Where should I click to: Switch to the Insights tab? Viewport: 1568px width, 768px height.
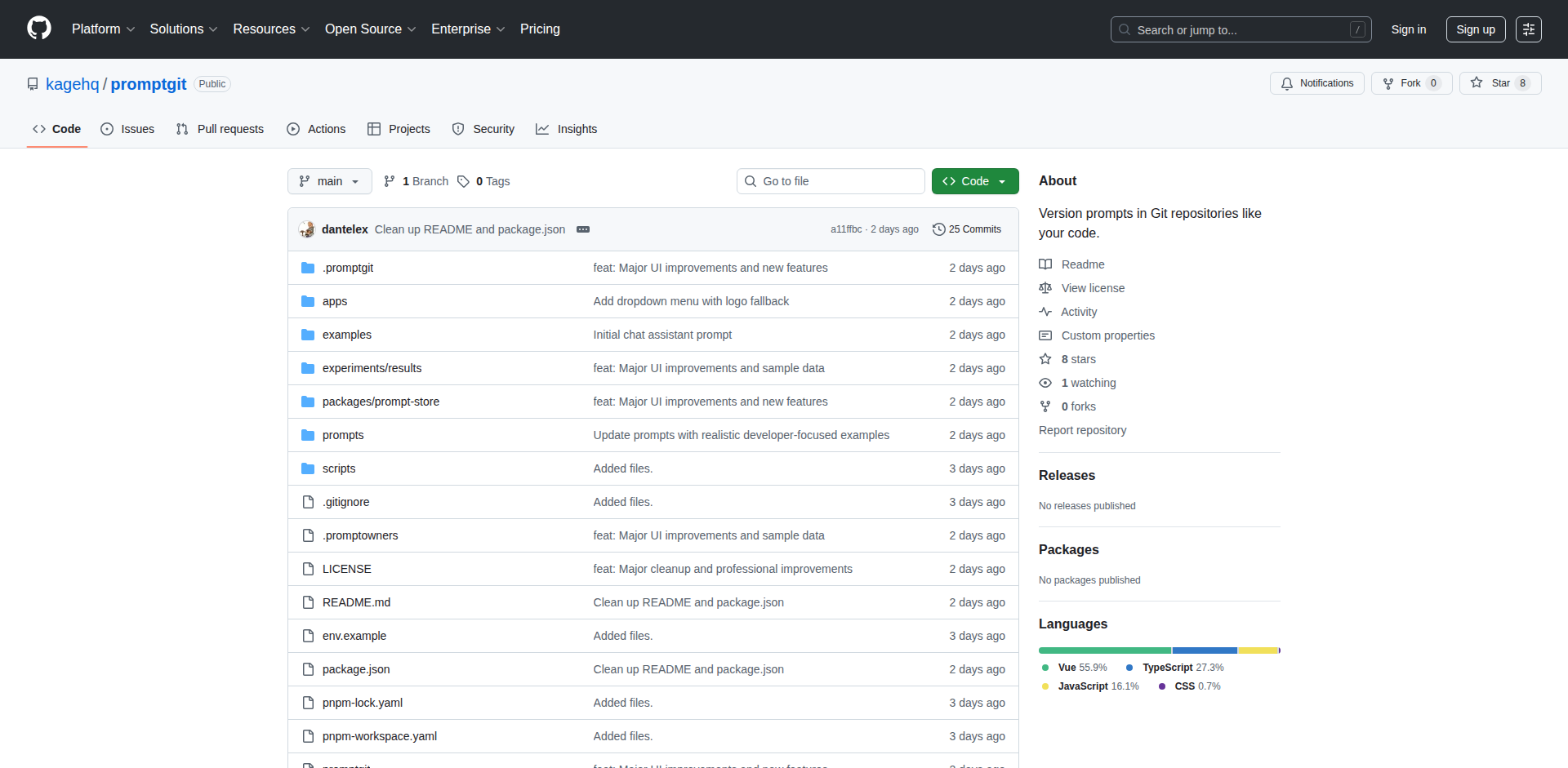[567, 129]
